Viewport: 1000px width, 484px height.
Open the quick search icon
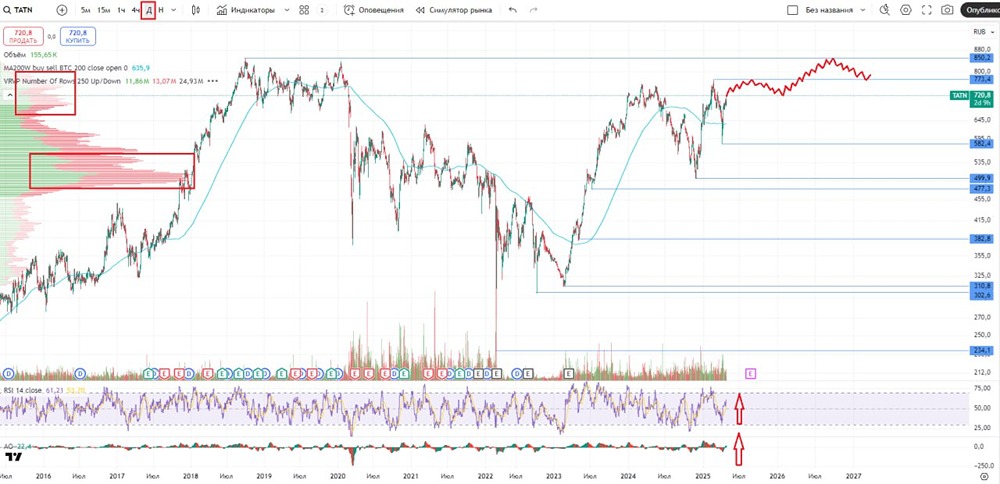885,10
